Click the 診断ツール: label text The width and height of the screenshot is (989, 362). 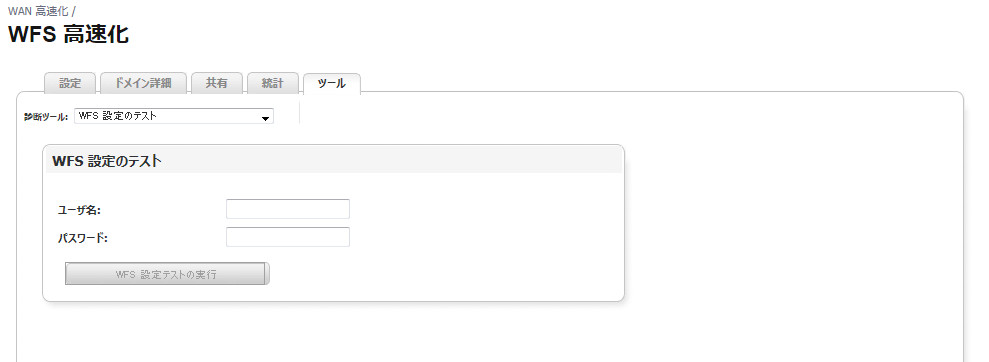[46, 117]
